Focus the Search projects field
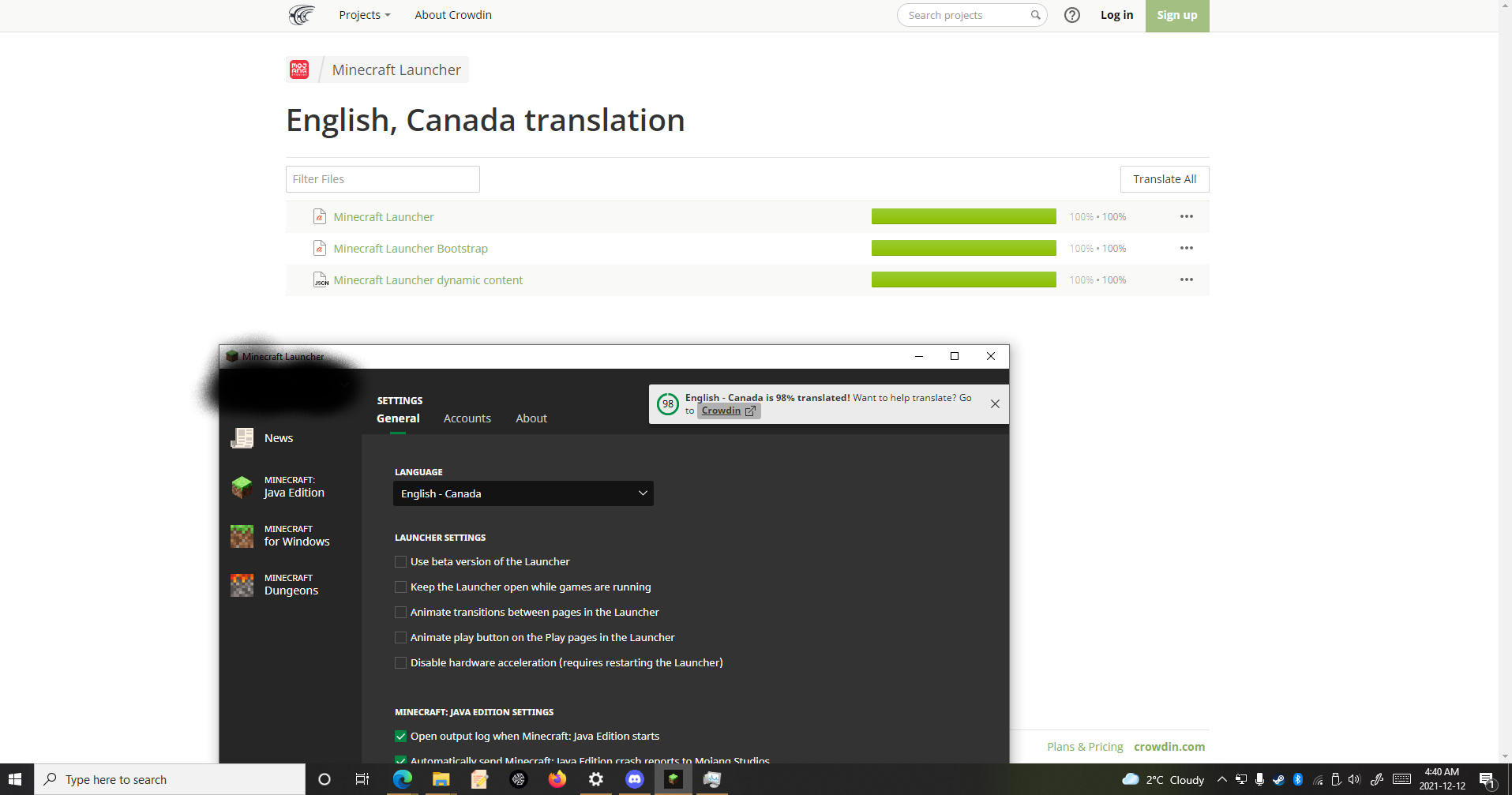The height and width of the screenshot is (795, 1512). click(x=972, y=15)
